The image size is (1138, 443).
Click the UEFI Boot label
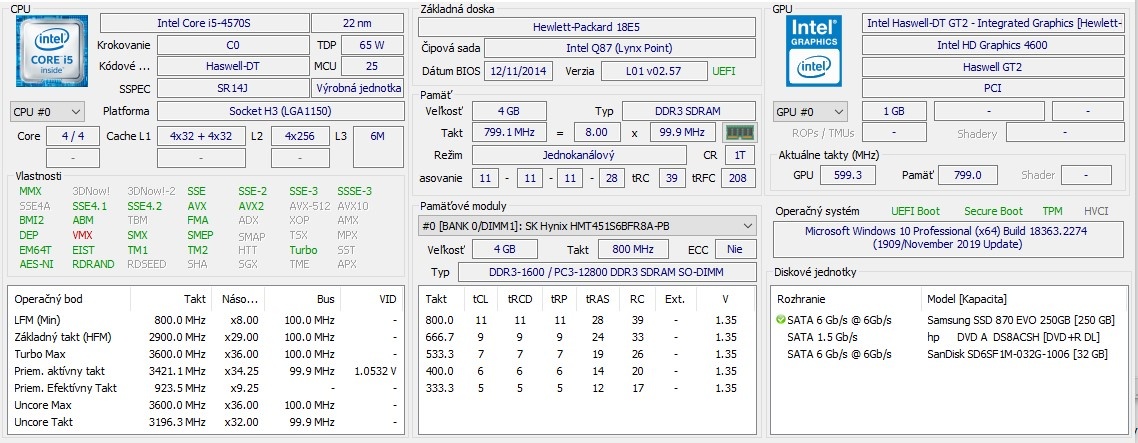click(x=915, y=211)
